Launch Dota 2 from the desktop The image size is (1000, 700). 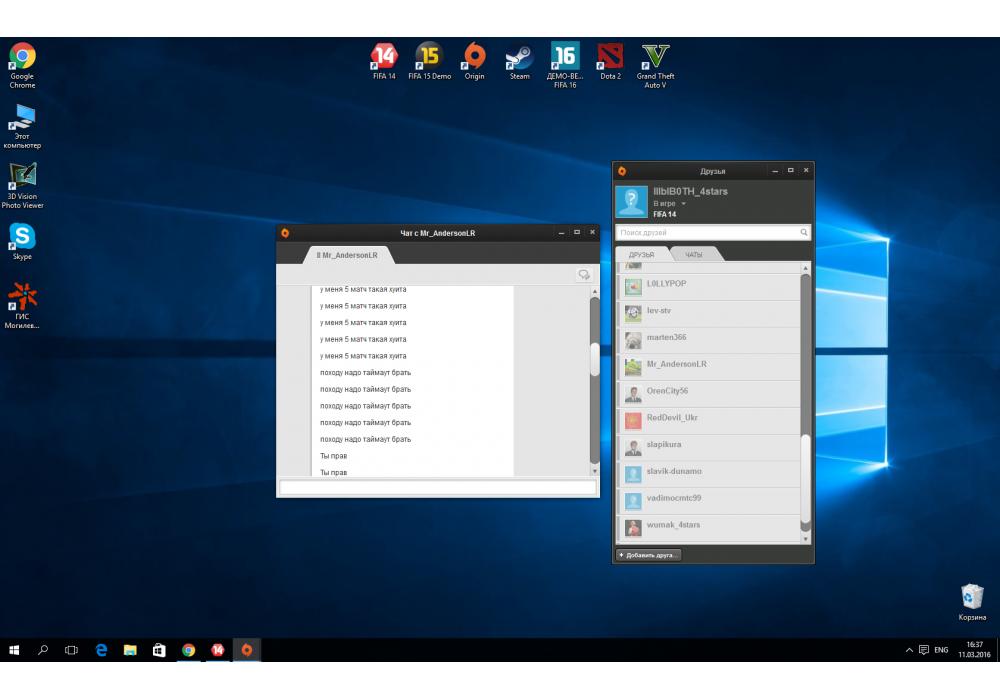click(610, 57)
